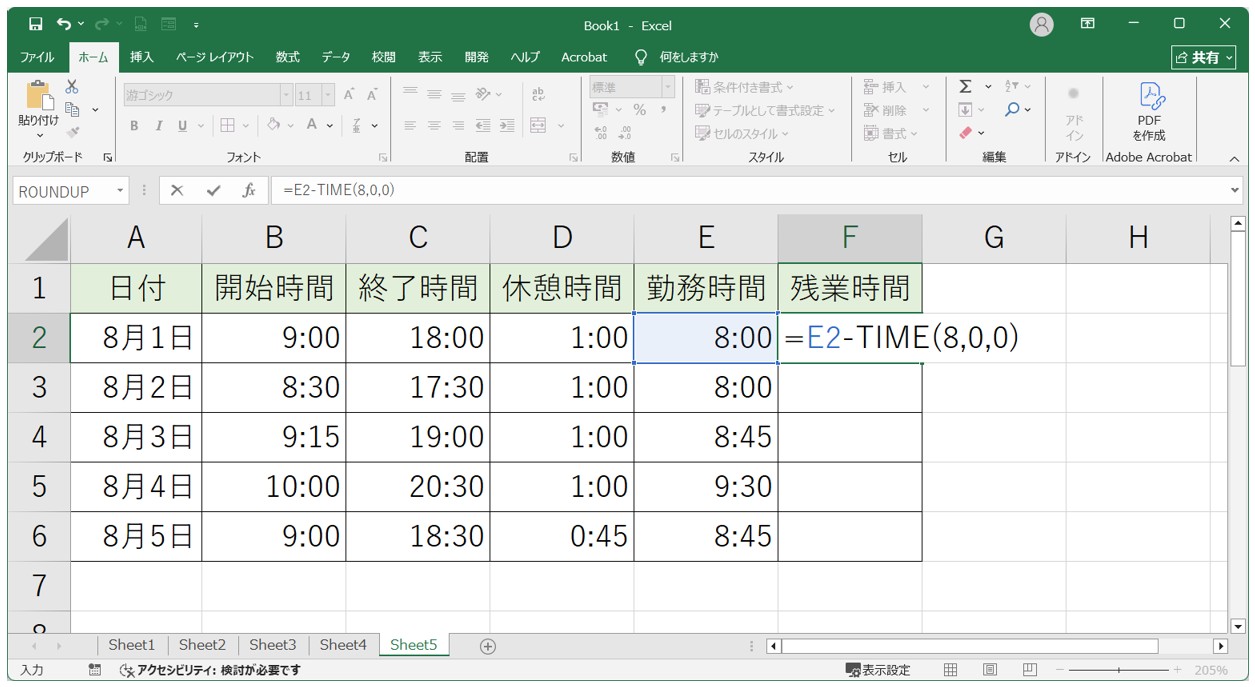The width and height of the screenshot is (1255, 687).
Task: Click the 205% zoom level
Action: (1211, 670)
